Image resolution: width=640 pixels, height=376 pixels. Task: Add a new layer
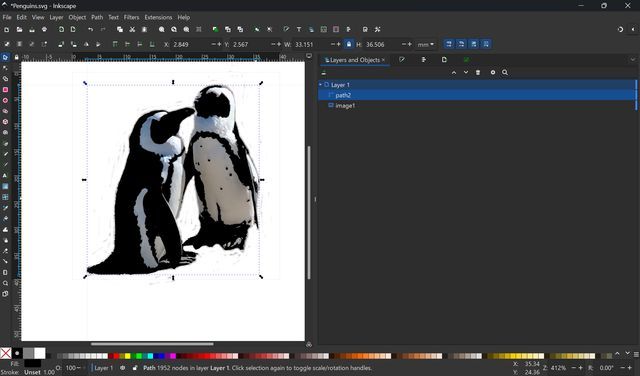pos(324,73)
